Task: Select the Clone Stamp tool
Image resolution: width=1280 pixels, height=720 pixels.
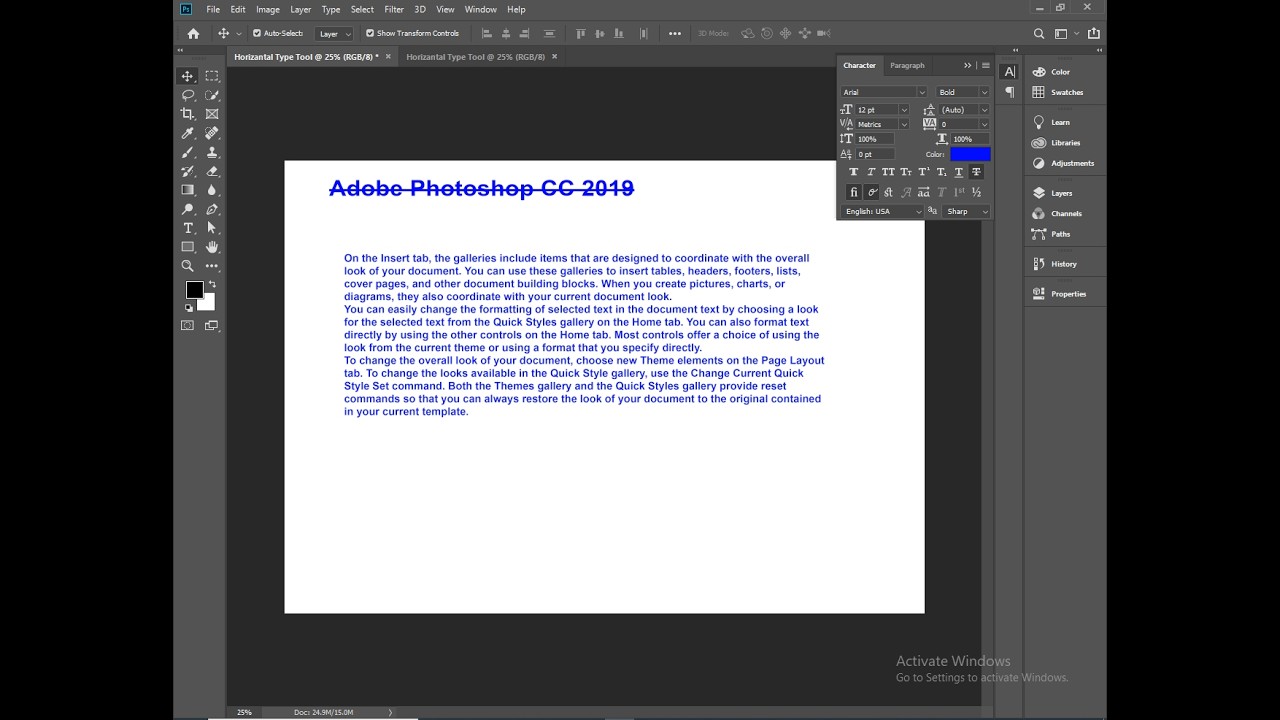Action: 212,152
